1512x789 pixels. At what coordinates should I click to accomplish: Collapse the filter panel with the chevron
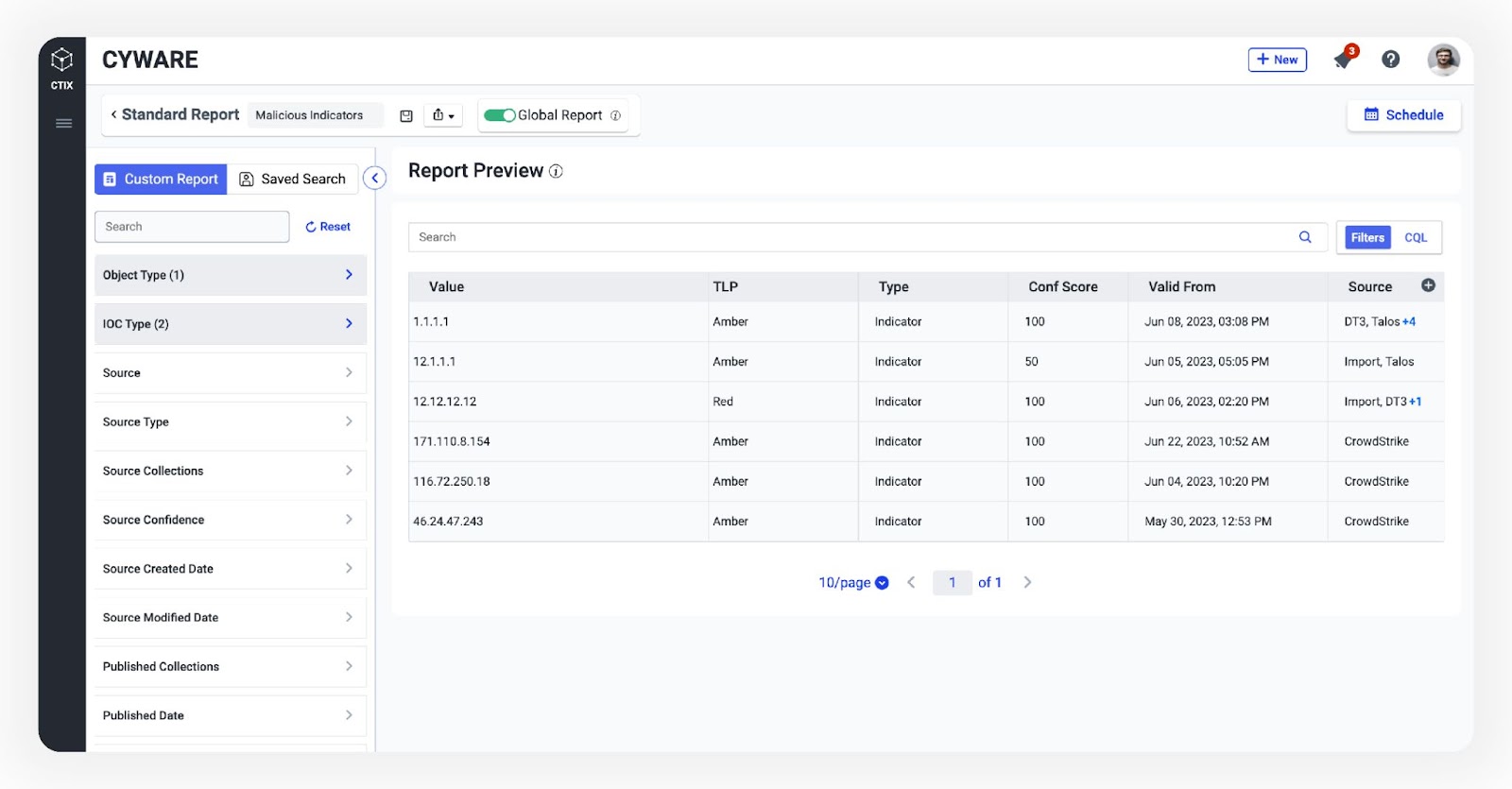[x=374, y=178]
